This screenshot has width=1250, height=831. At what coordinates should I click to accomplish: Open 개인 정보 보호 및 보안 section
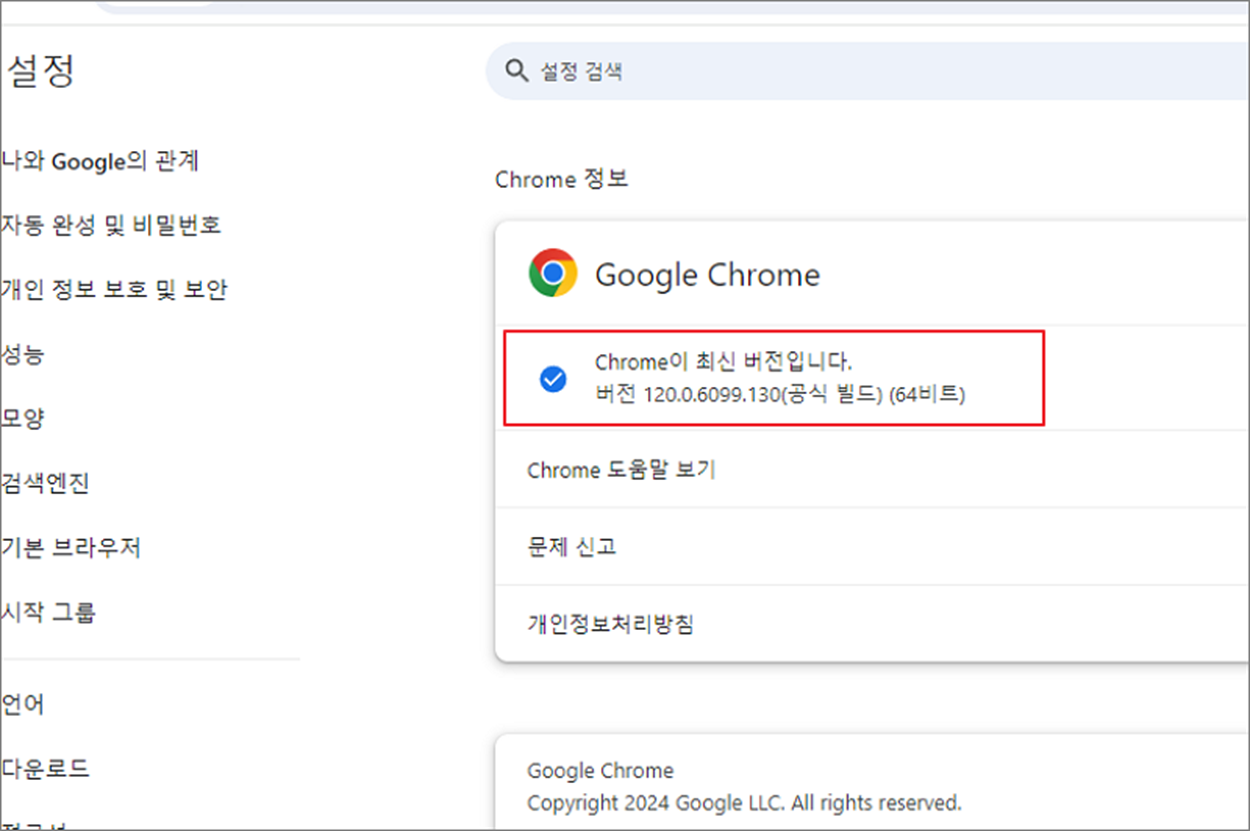114,290
